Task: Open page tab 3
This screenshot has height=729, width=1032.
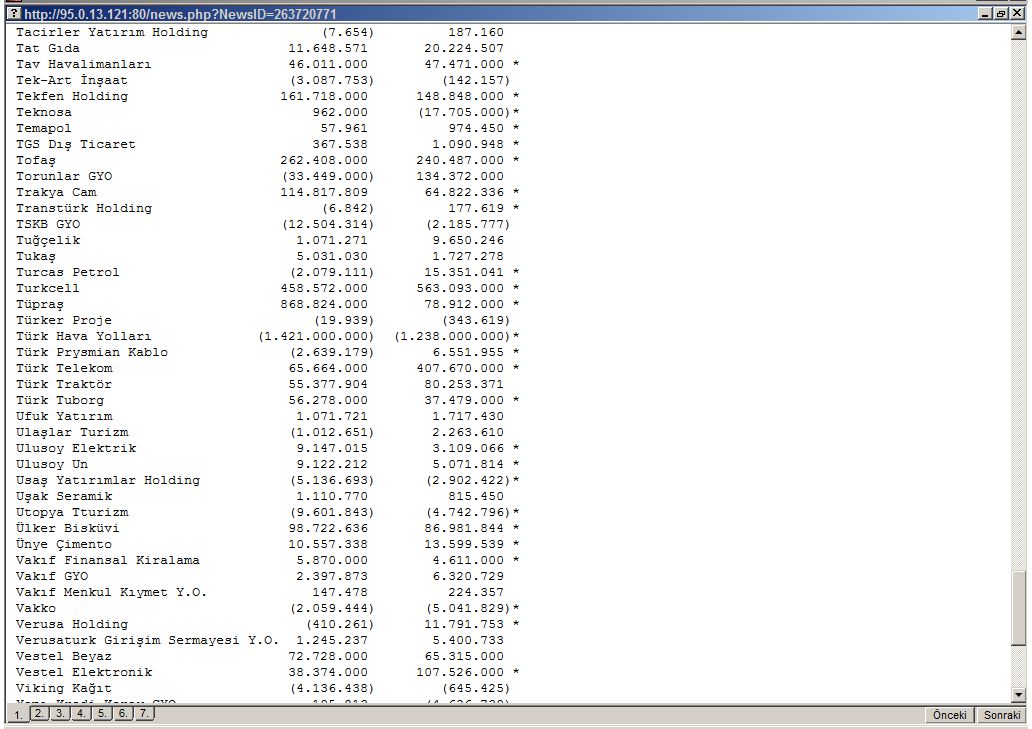Action: point(60,713)
